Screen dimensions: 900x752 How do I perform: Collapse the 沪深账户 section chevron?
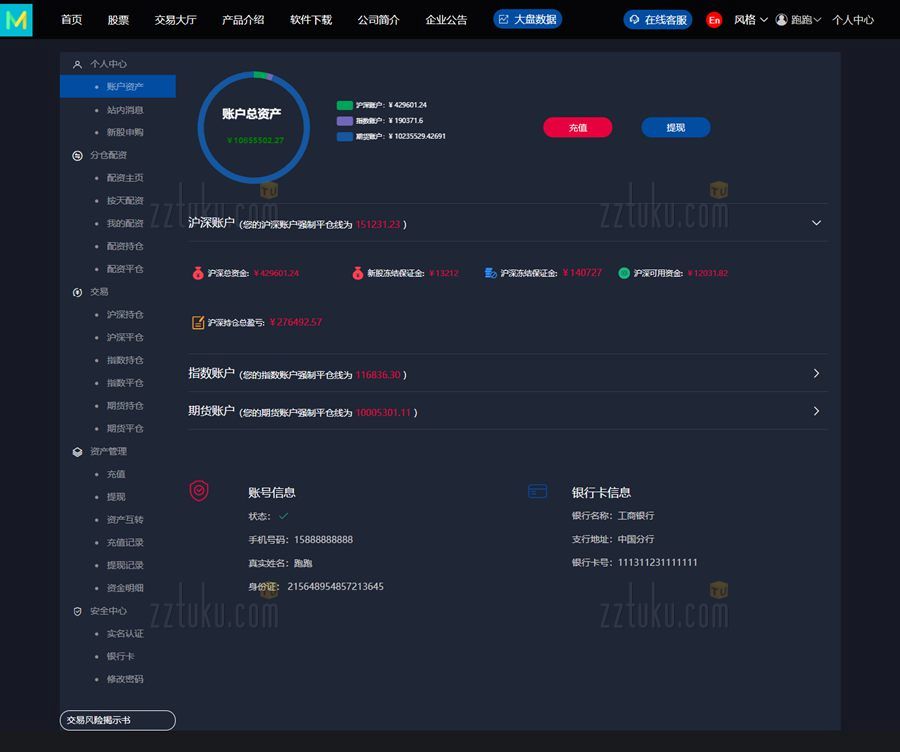pos(816,223)
